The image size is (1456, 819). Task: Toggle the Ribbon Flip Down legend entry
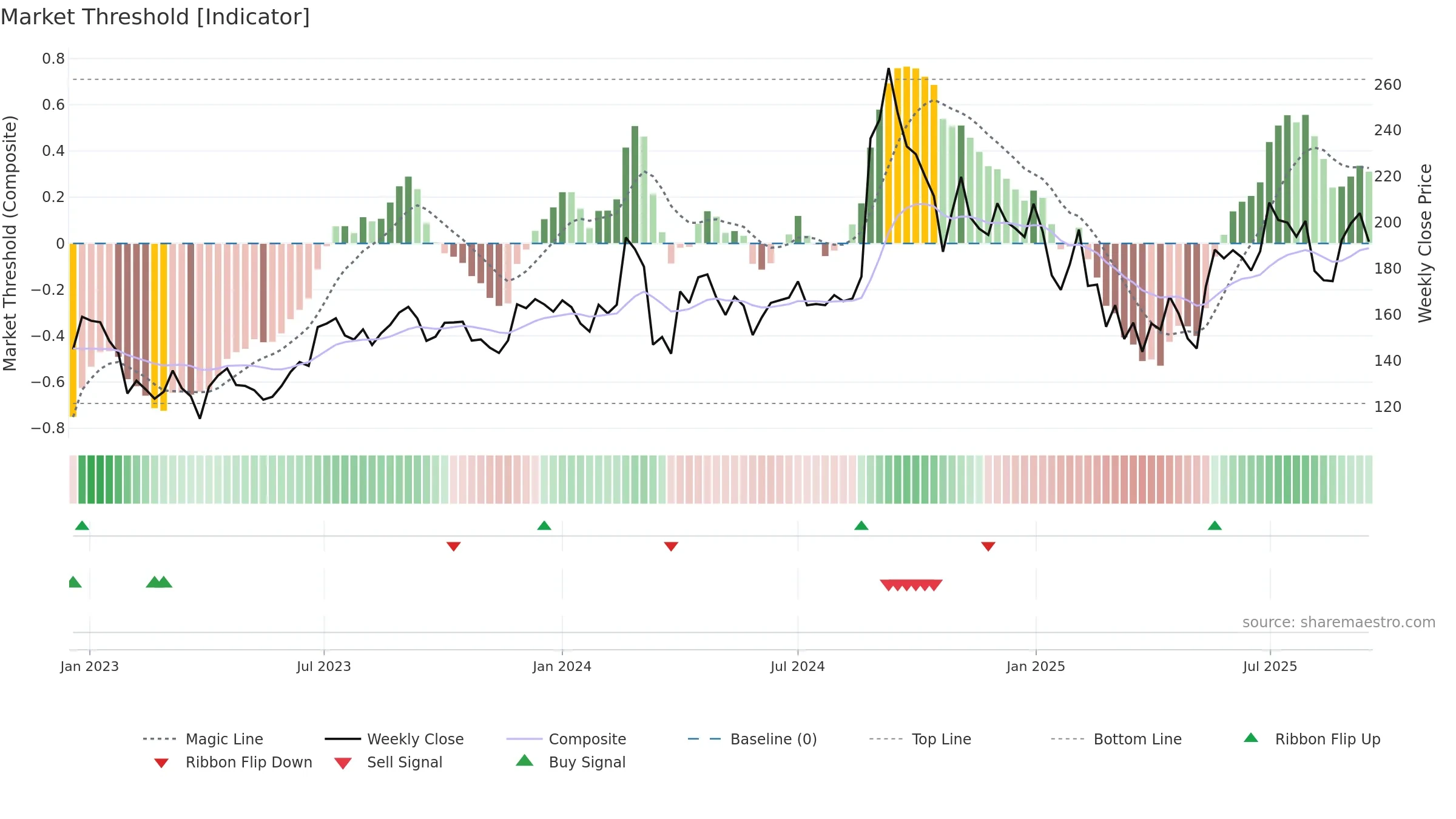click(232, 762)
